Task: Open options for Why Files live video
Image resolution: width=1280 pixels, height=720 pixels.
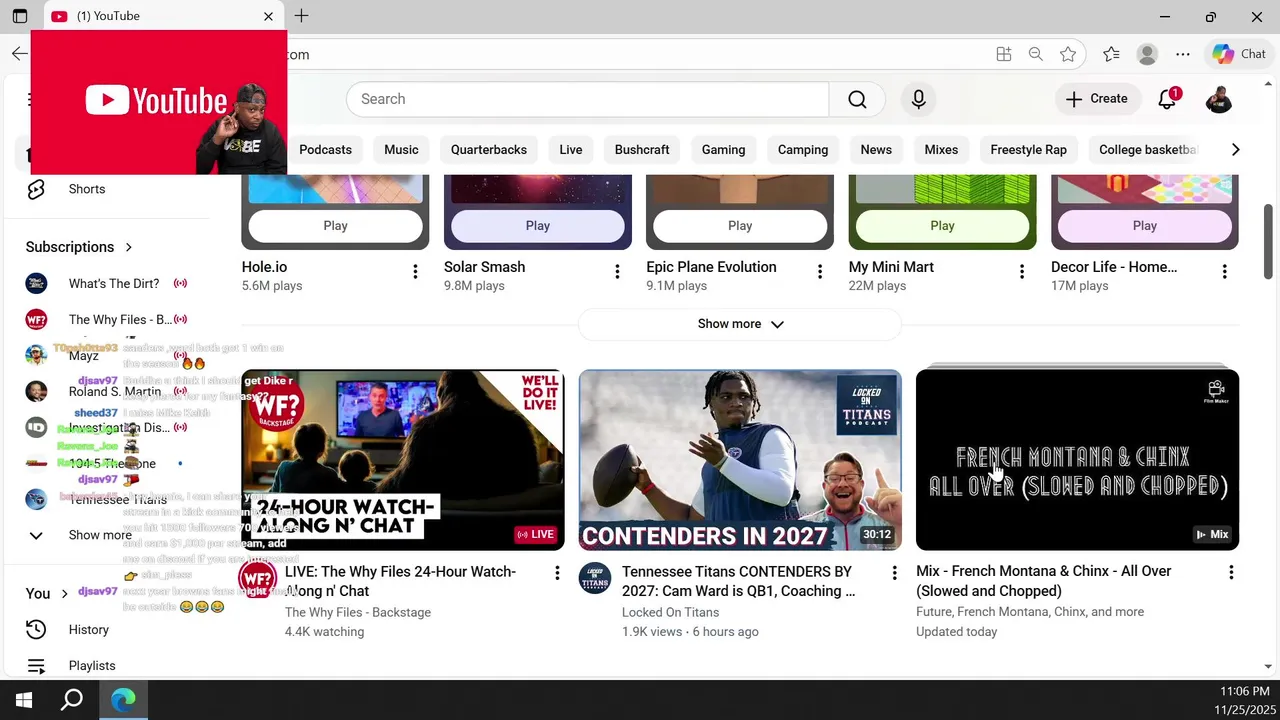Action: [557, 573]
